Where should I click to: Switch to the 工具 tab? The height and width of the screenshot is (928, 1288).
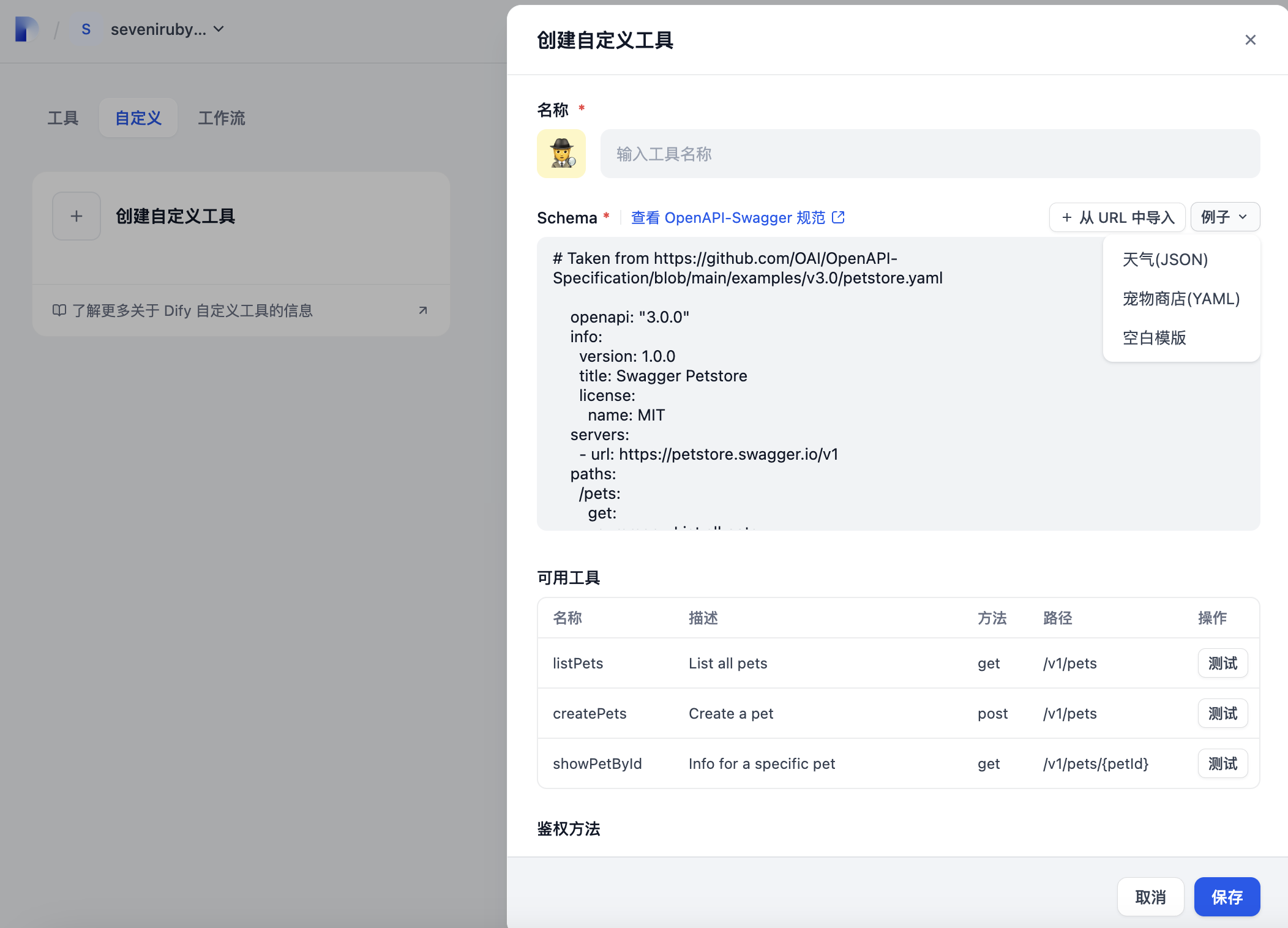point(63,118)
